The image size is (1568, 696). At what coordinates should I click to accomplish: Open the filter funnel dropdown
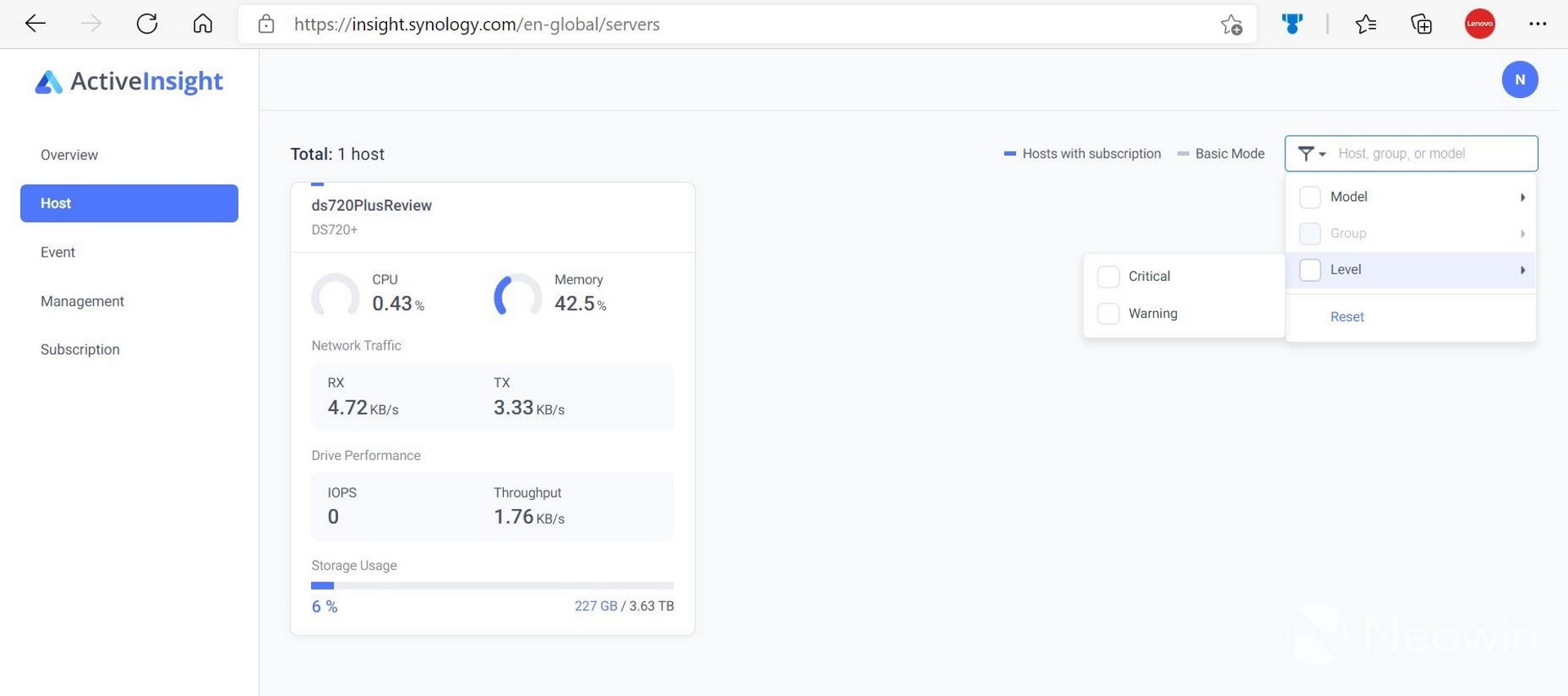coord(1312,154)
